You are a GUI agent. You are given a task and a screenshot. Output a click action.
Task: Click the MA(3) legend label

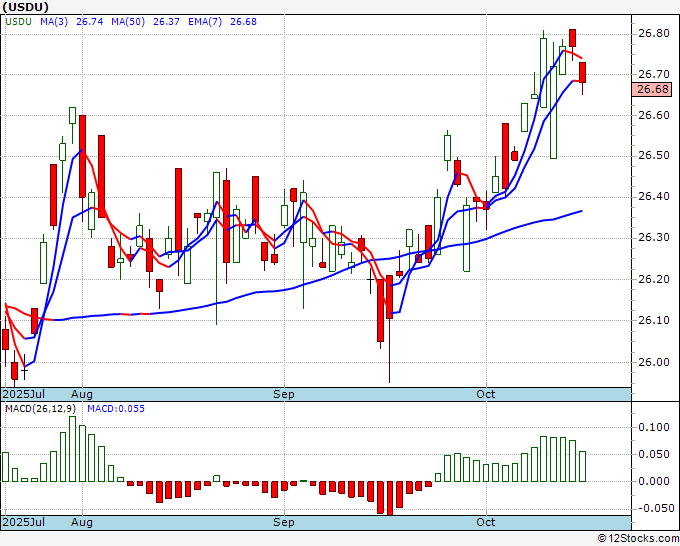pyautogui.click(x=54, y=22)
